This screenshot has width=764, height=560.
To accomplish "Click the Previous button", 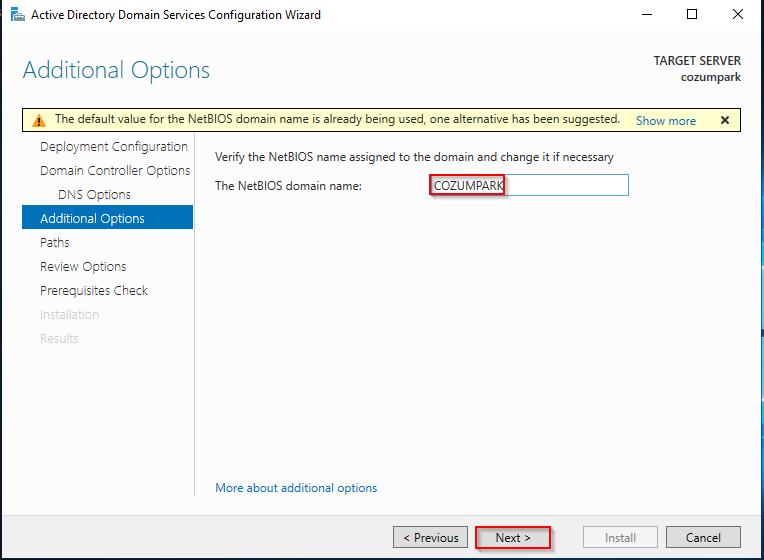I will coord(430,537).
